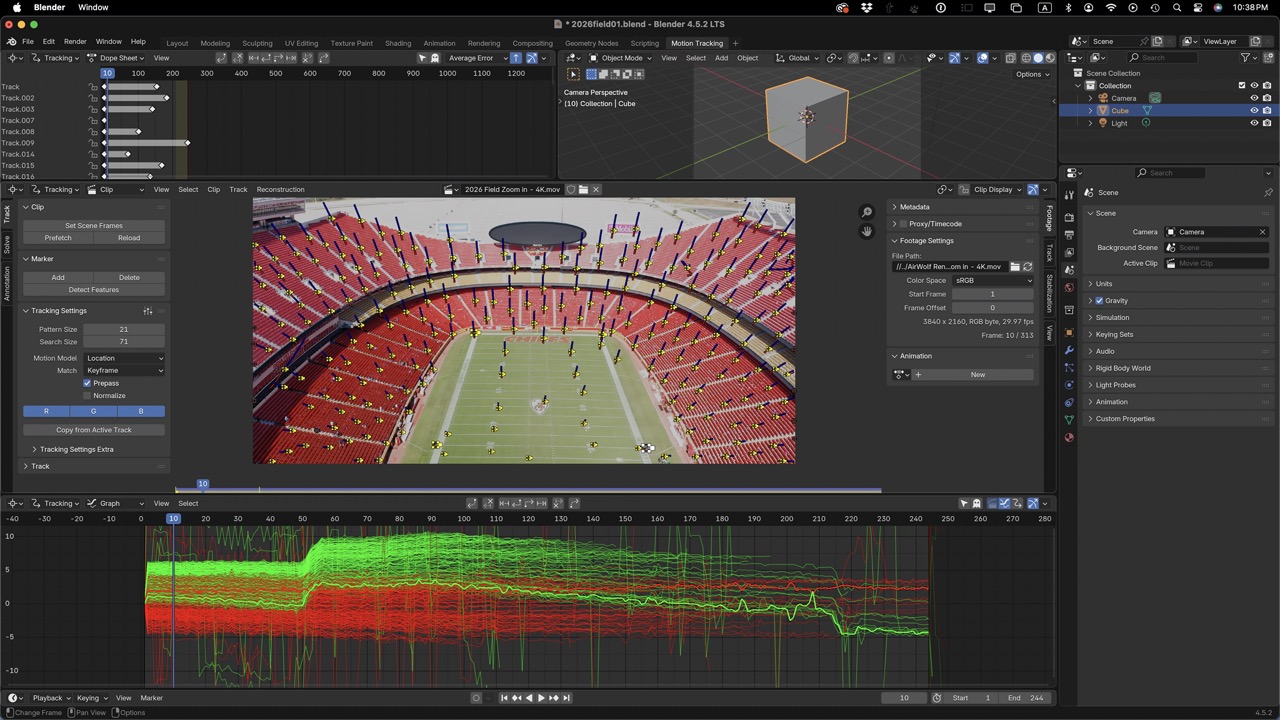1280x720 pixels.
Task: Click the Set Scene Frames button
Action: (93, 226)
